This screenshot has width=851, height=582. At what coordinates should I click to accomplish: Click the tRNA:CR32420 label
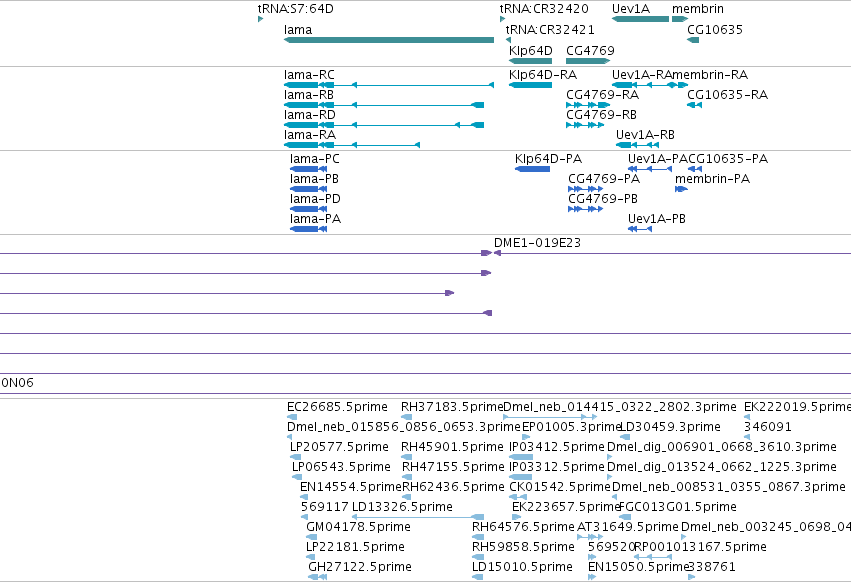(544, 9)
